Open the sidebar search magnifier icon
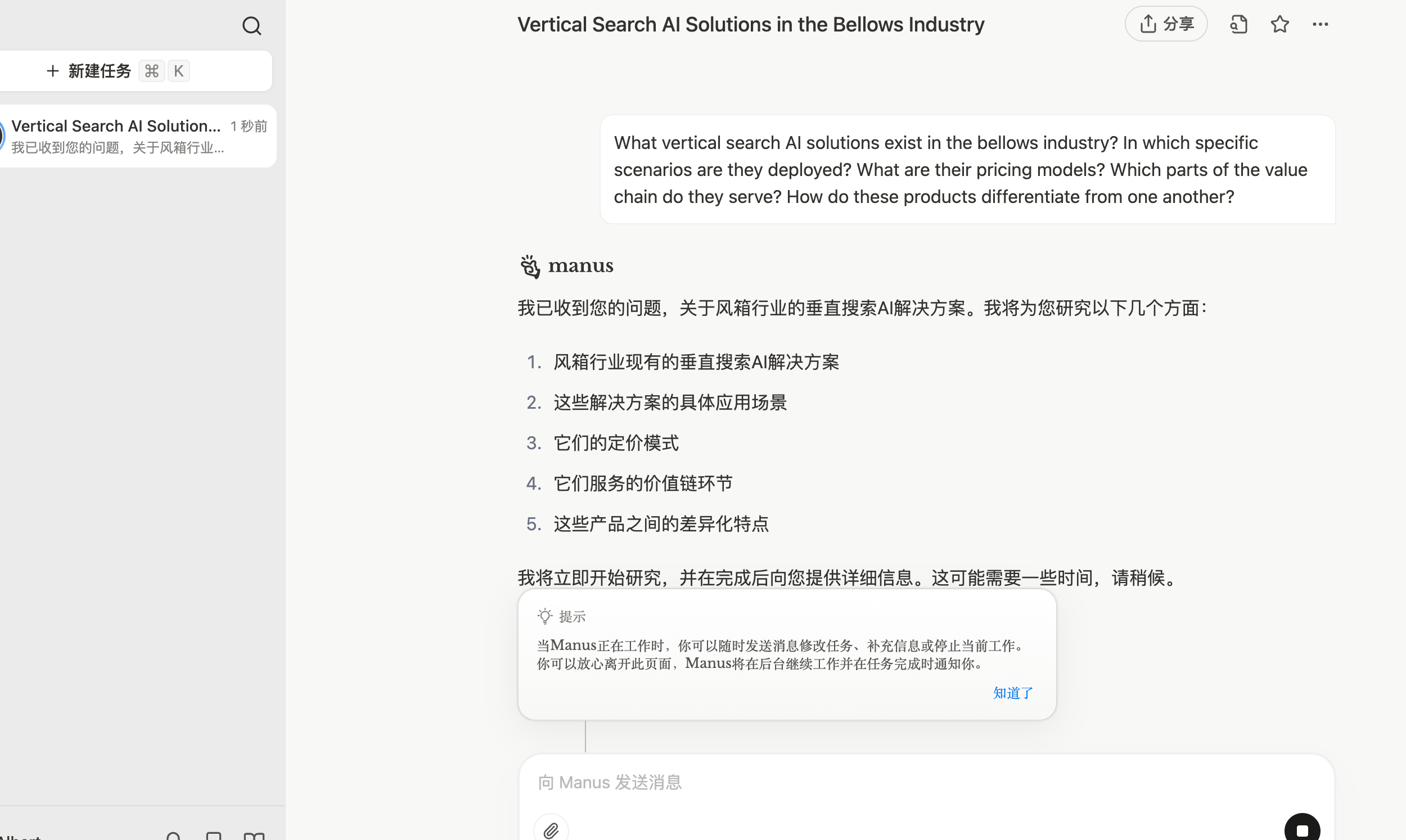Image resolution: width=1406 pixels, height=840 pixels. pos(251,25)
